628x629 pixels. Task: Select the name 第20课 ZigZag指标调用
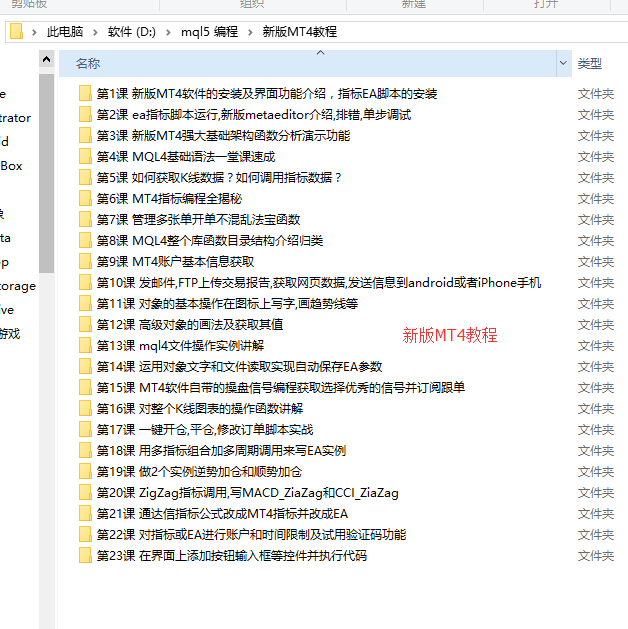(x=248, y=493)
